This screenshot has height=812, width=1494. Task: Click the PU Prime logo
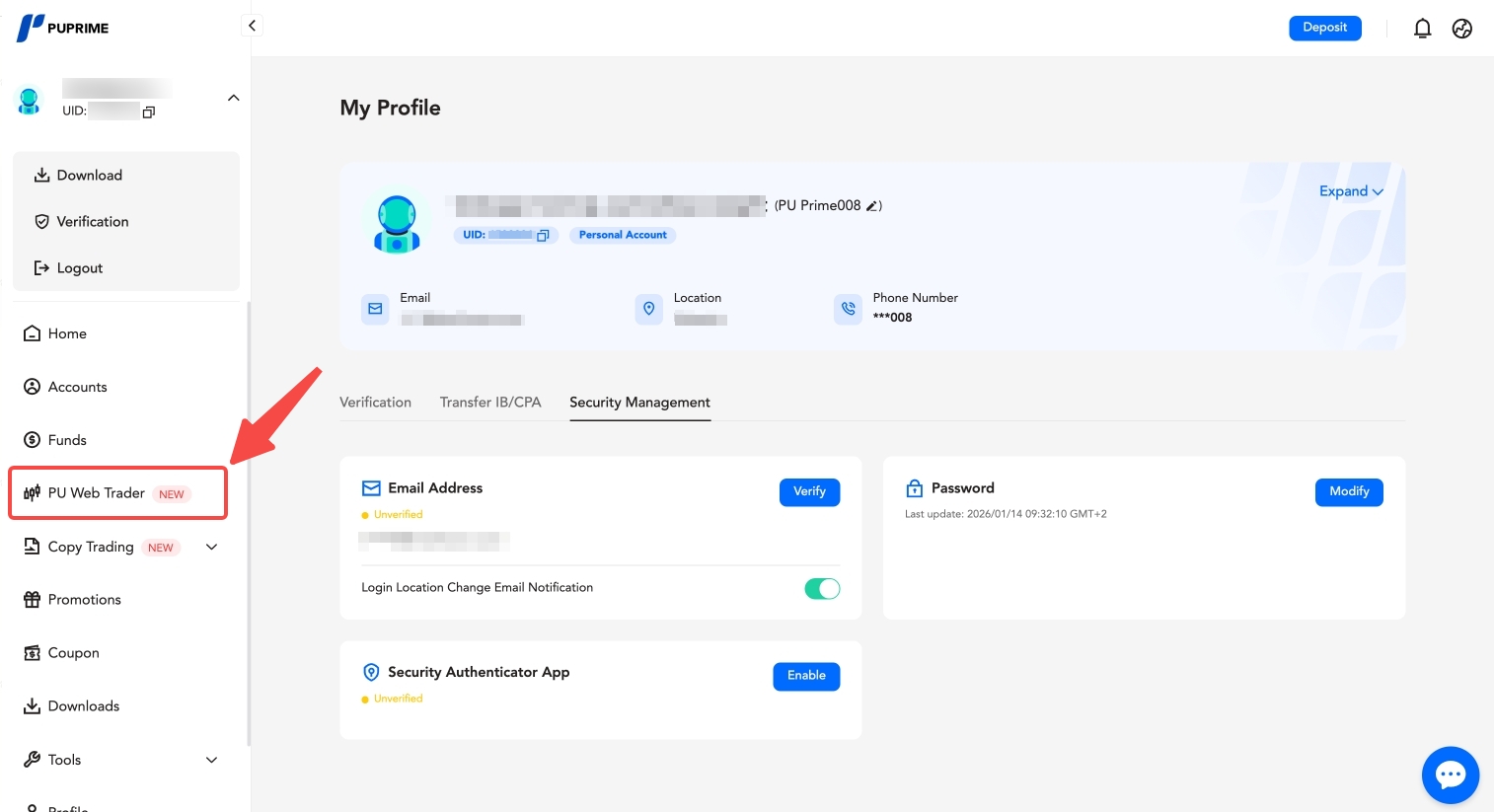63,28
